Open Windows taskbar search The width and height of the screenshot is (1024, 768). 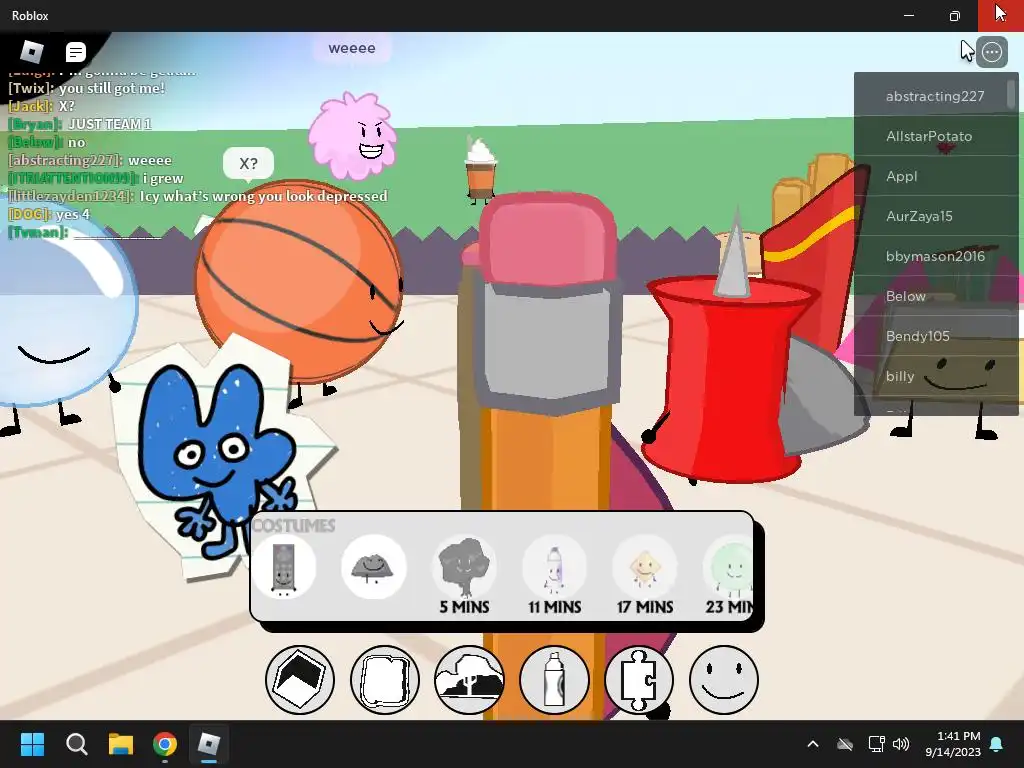76,744
